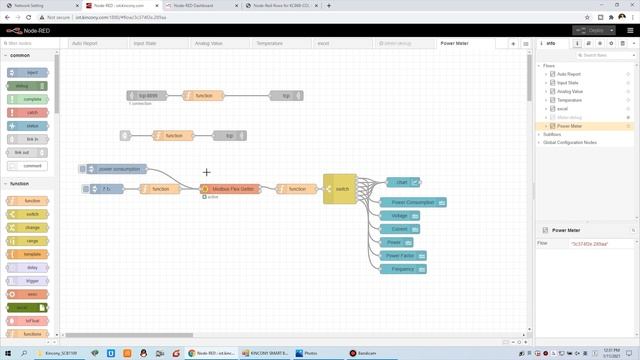Click the filter nodes search field
The width and height of the screenshot is (640, 360).
coord(29,43)
